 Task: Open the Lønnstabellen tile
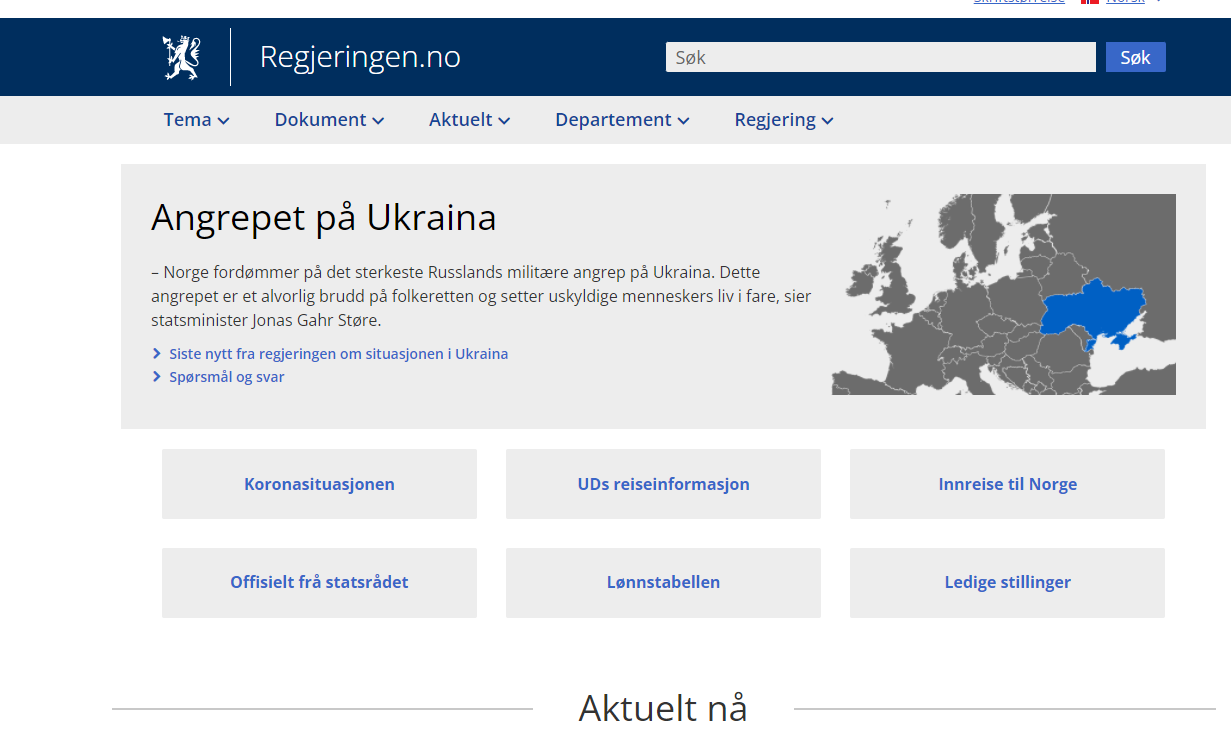[664, 582]
